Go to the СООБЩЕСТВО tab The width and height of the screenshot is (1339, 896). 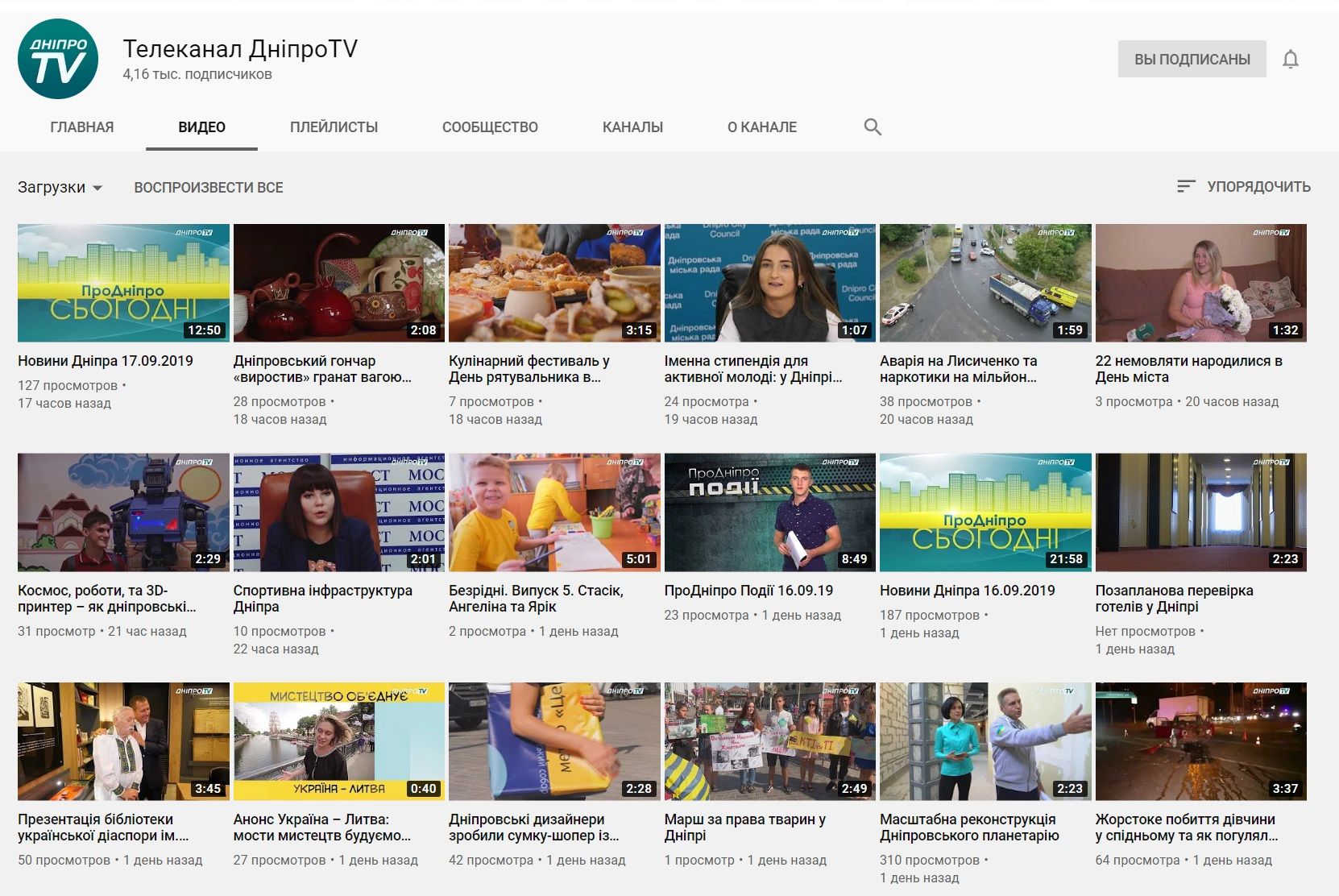point(490,127)
